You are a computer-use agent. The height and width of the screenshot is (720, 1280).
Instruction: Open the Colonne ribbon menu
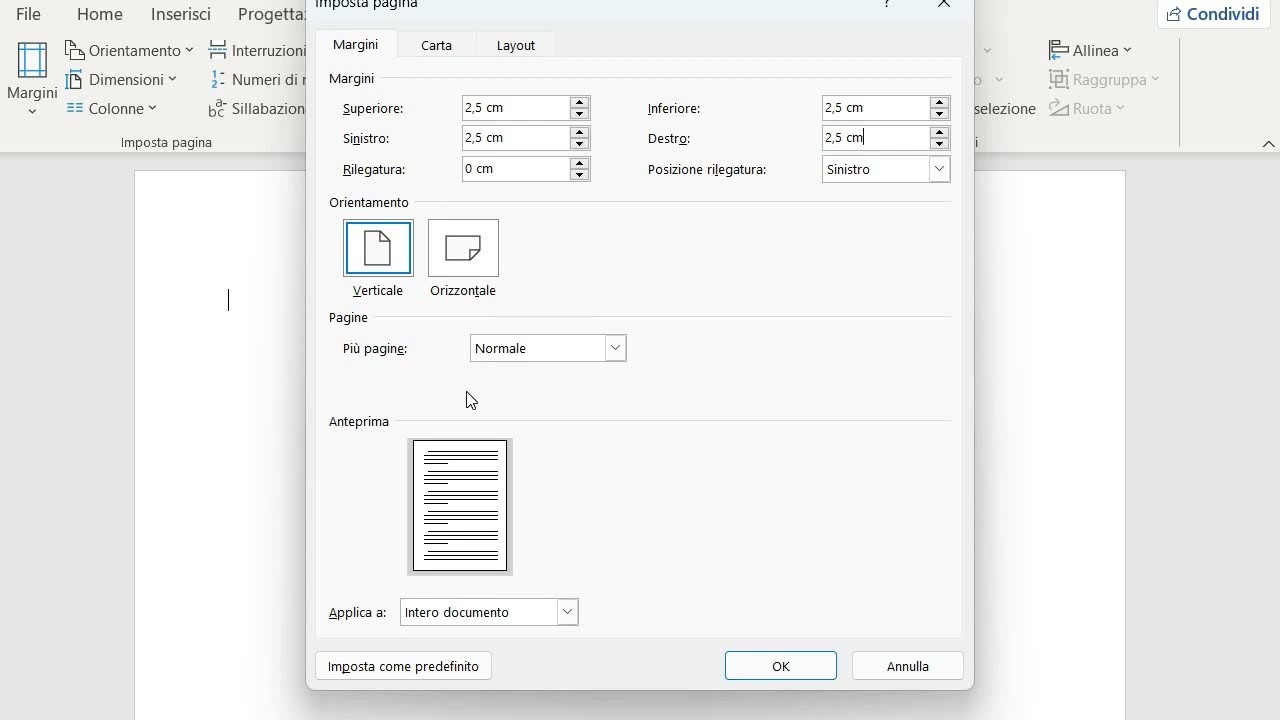point(112,108)
